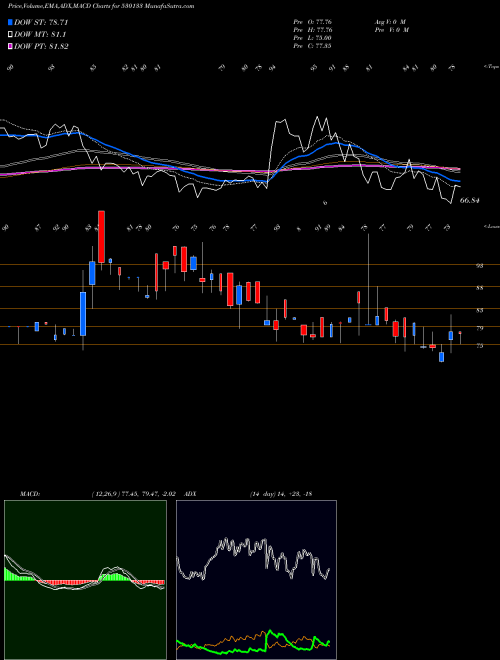Click the 'Pre L: 75.60' value

click(314, 38)
